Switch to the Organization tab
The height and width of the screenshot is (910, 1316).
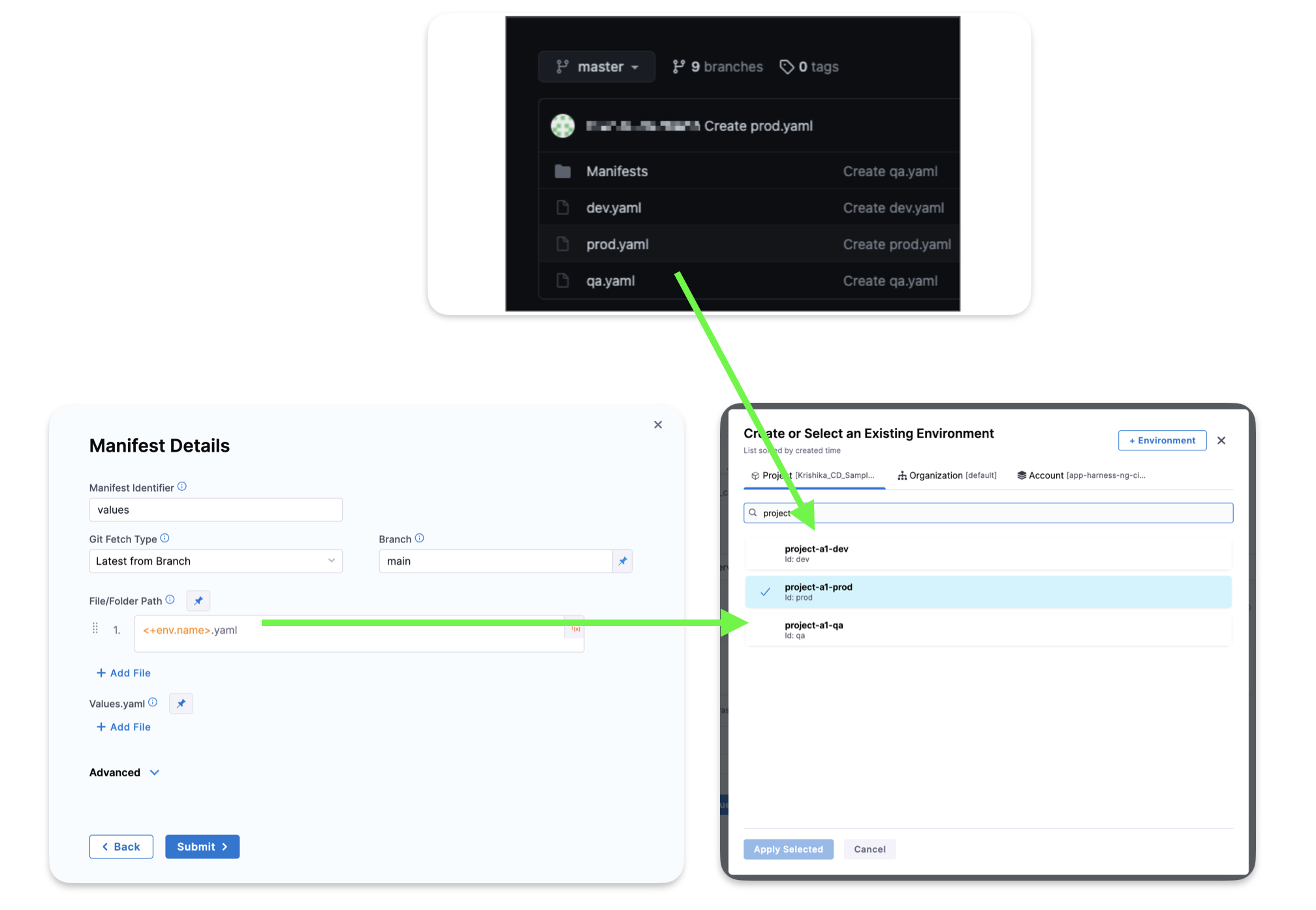click(x=947, y=475)
